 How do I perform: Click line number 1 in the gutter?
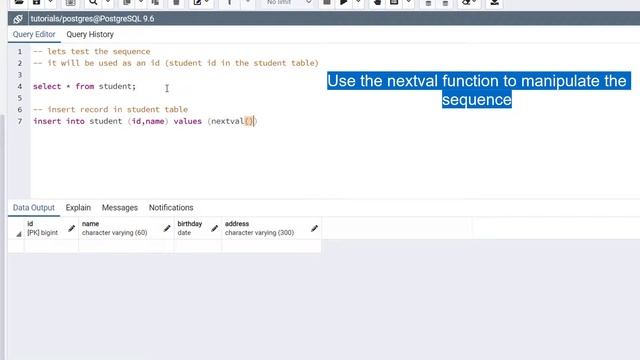pyautogui.click(x=20, y=52)
